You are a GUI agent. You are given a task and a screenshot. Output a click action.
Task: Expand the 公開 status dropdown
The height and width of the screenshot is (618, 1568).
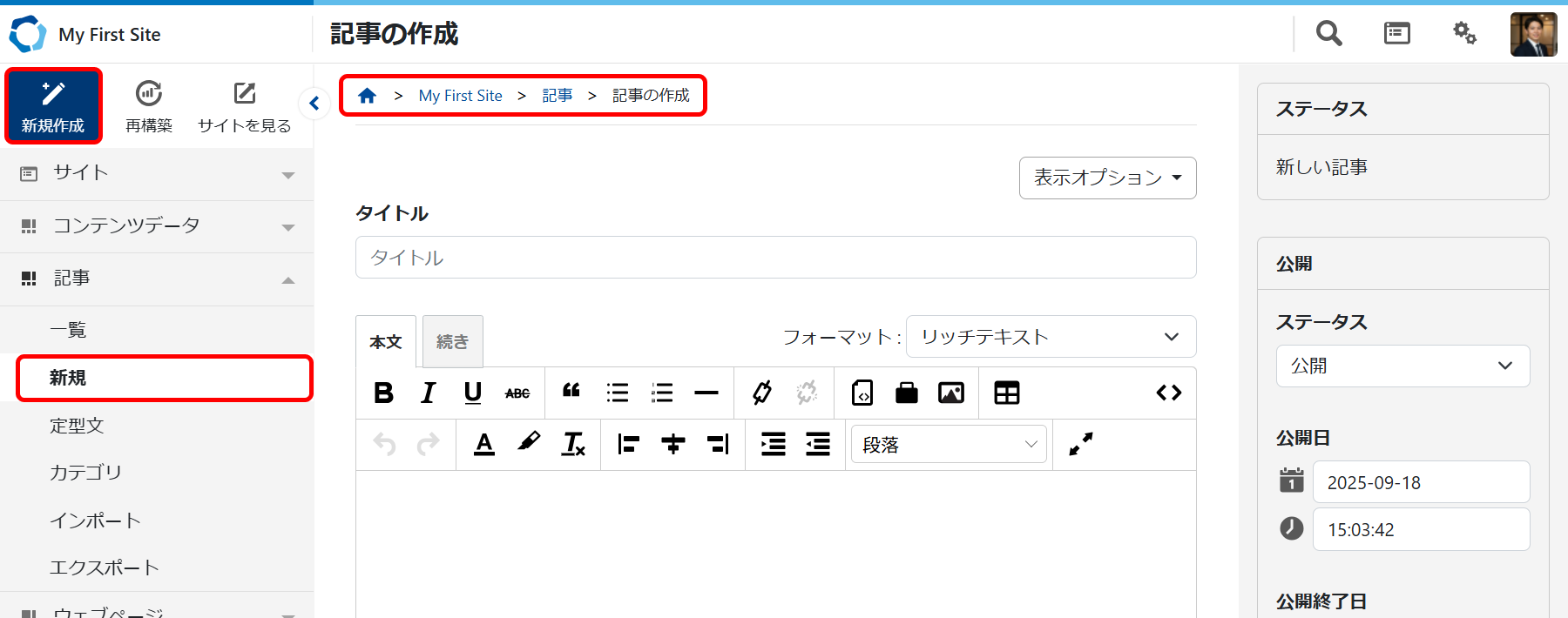tap(1402, 366)
